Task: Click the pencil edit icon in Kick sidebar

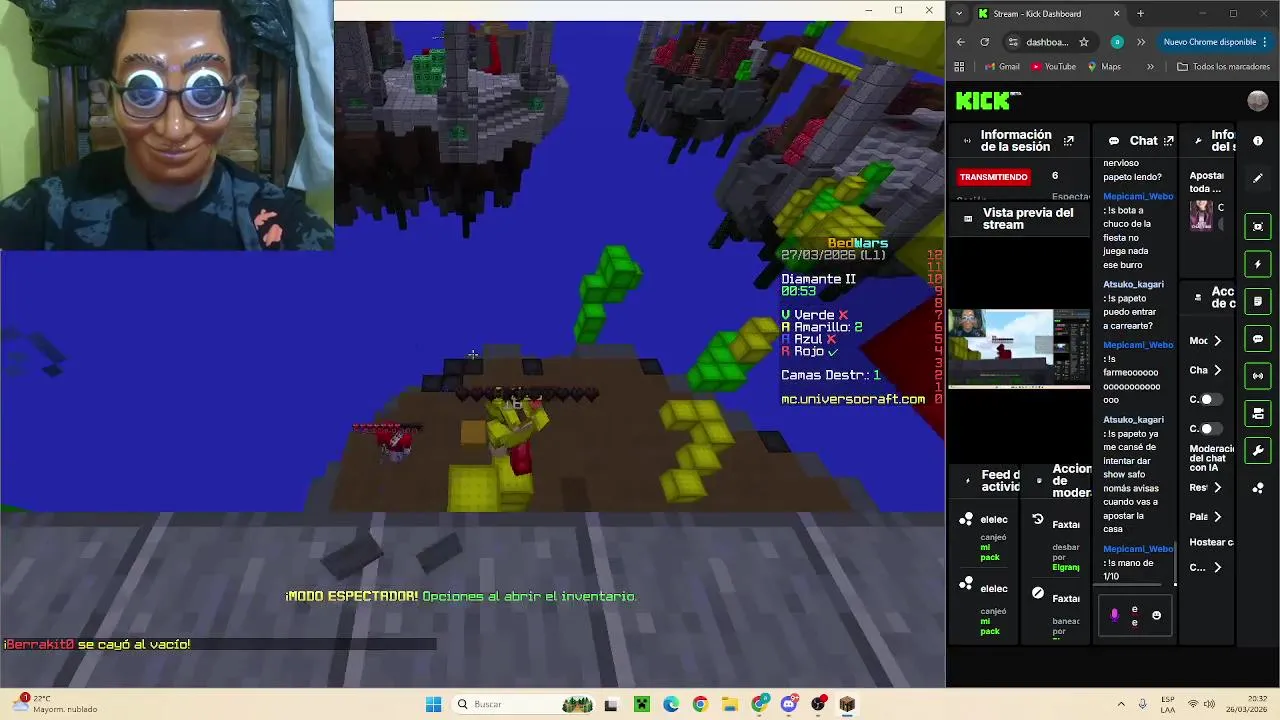Action: (1258, 178)
